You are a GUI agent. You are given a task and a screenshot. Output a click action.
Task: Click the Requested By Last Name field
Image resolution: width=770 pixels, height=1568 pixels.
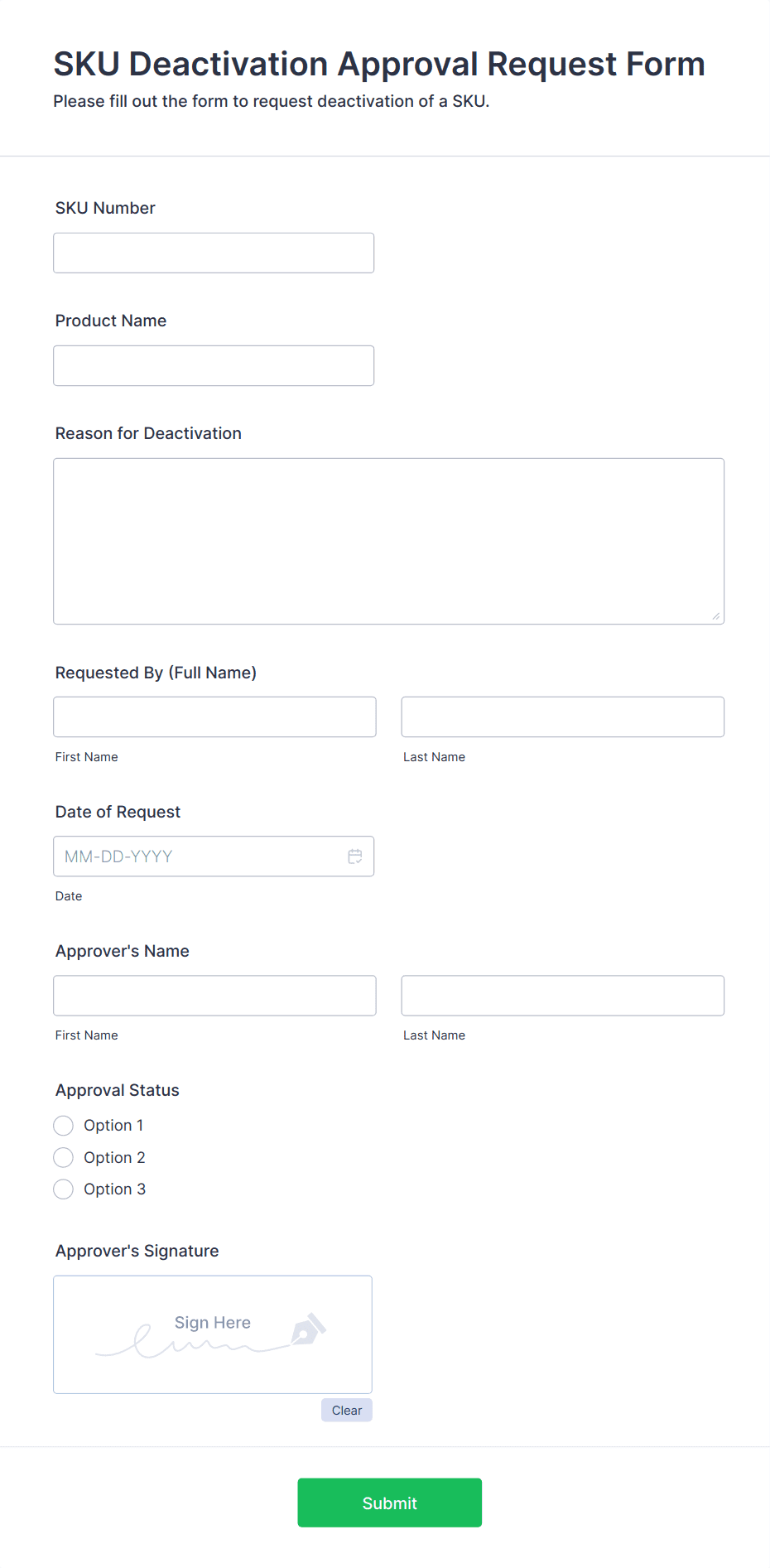coord(561,716)
